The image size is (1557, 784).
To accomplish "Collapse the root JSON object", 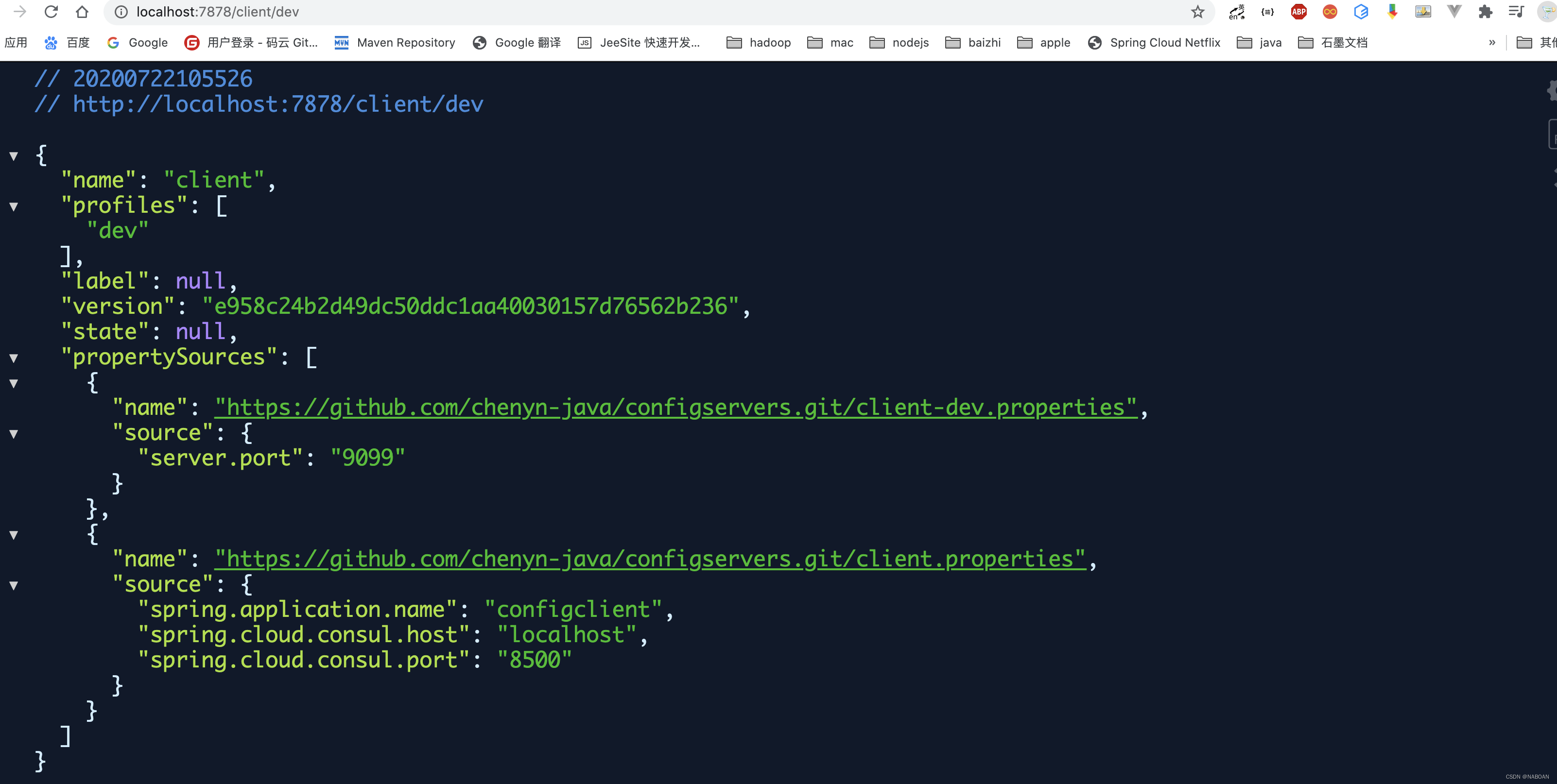I will pos(13,156).
